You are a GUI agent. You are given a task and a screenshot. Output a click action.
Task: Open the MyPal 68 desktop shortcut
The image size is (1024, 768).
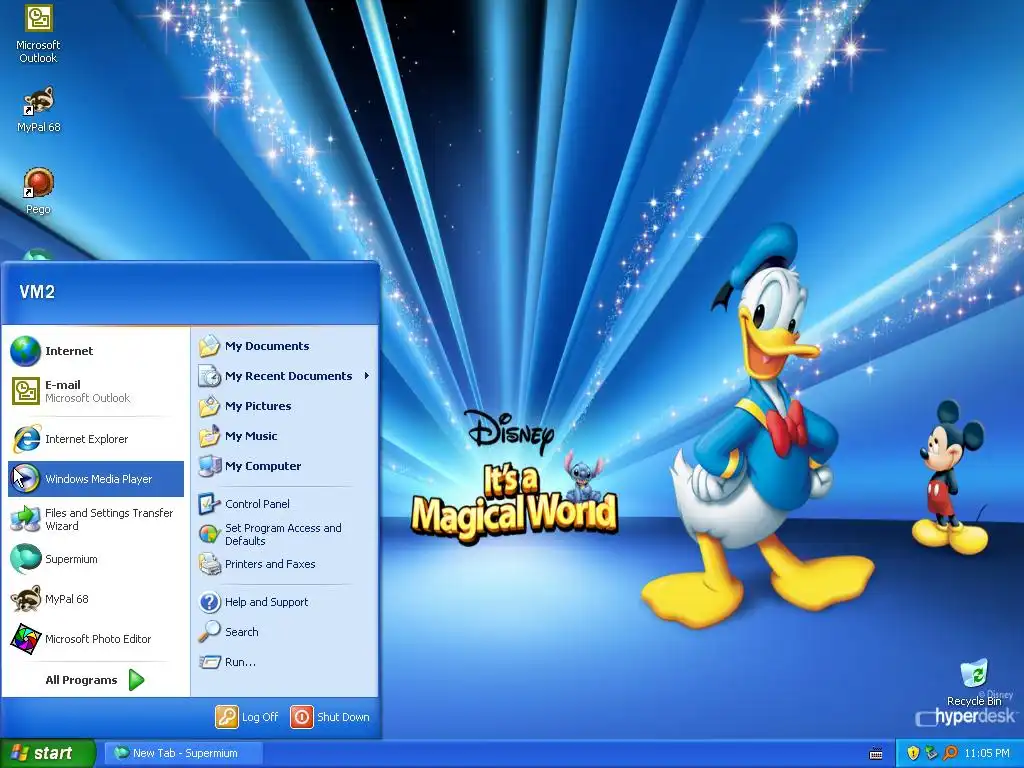(38, 110)
